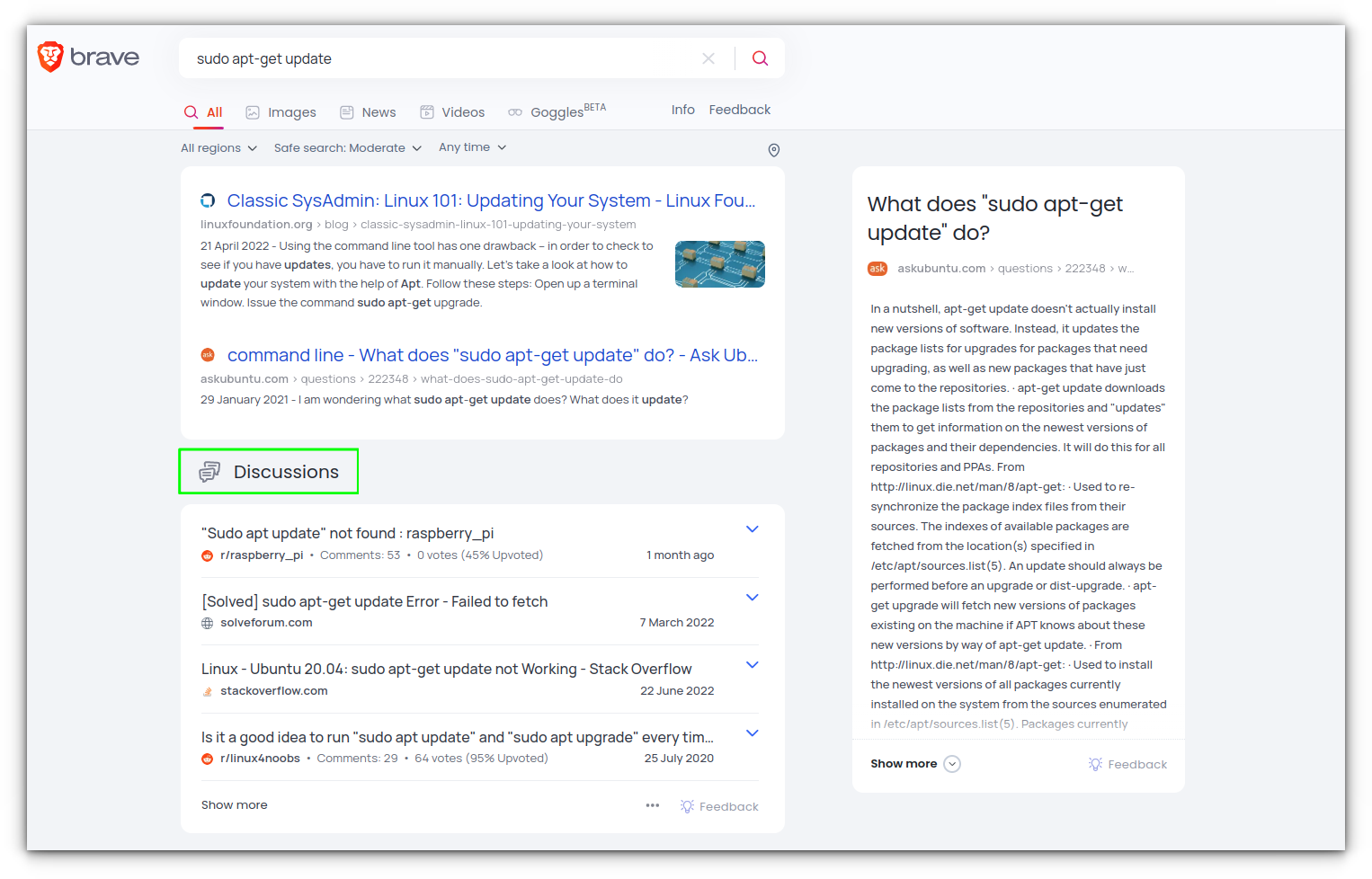Click globe icon beside solveforum.com

click(x=207, y=623)
